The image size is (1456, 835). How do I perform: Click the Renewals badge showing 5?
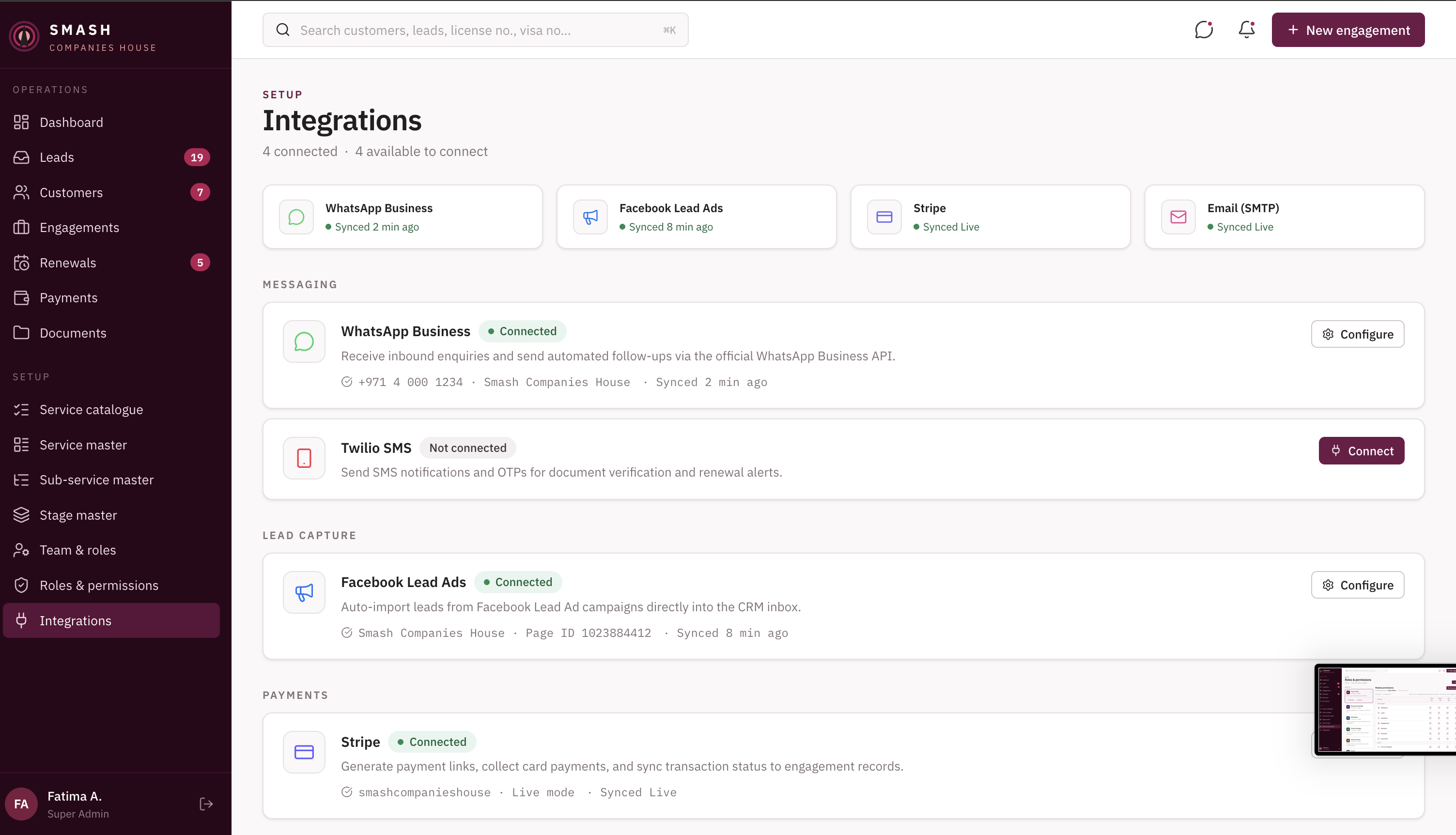200,263
